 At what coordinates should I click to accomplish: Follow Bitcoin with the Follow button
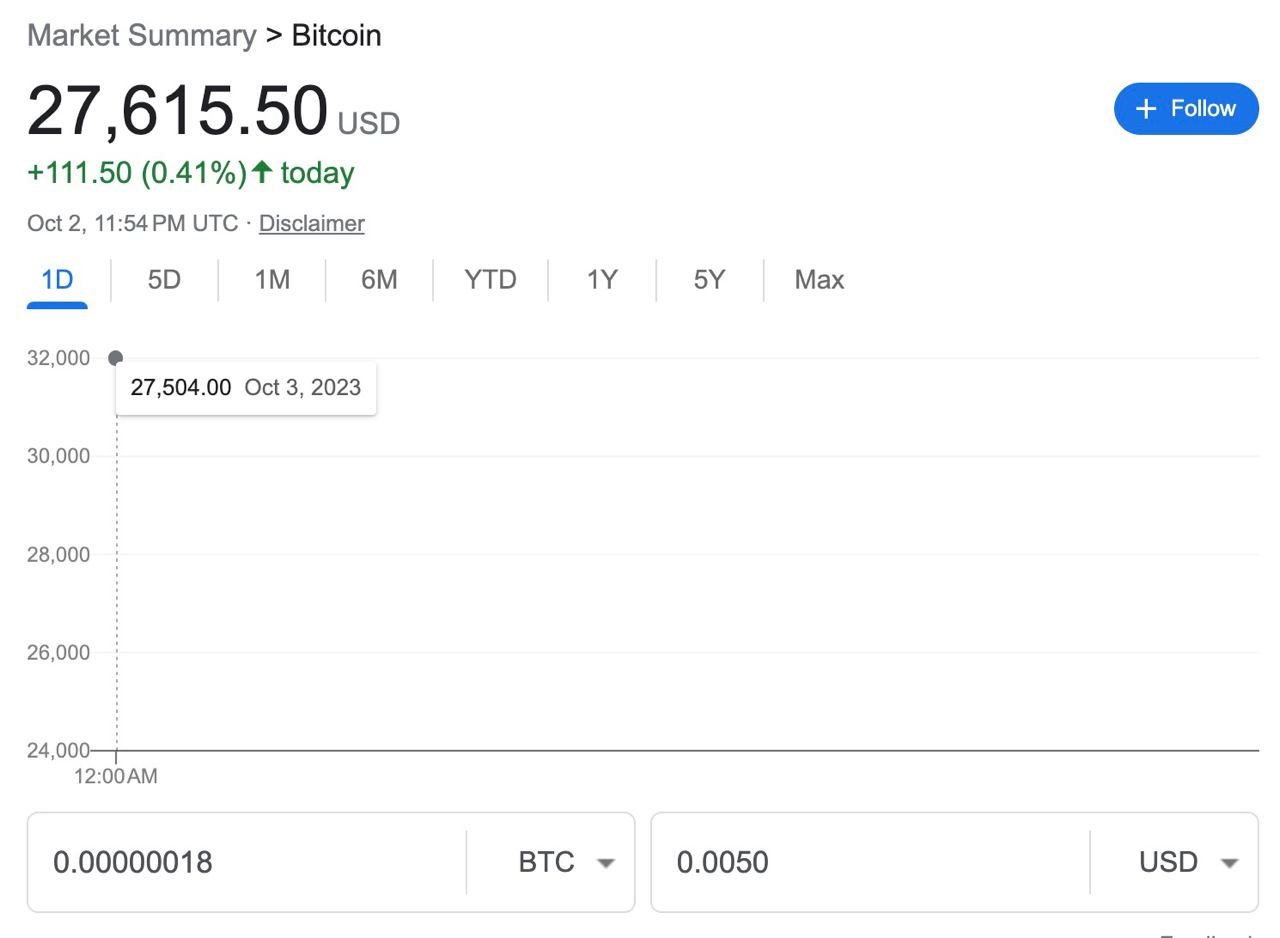pos(1186,109)
